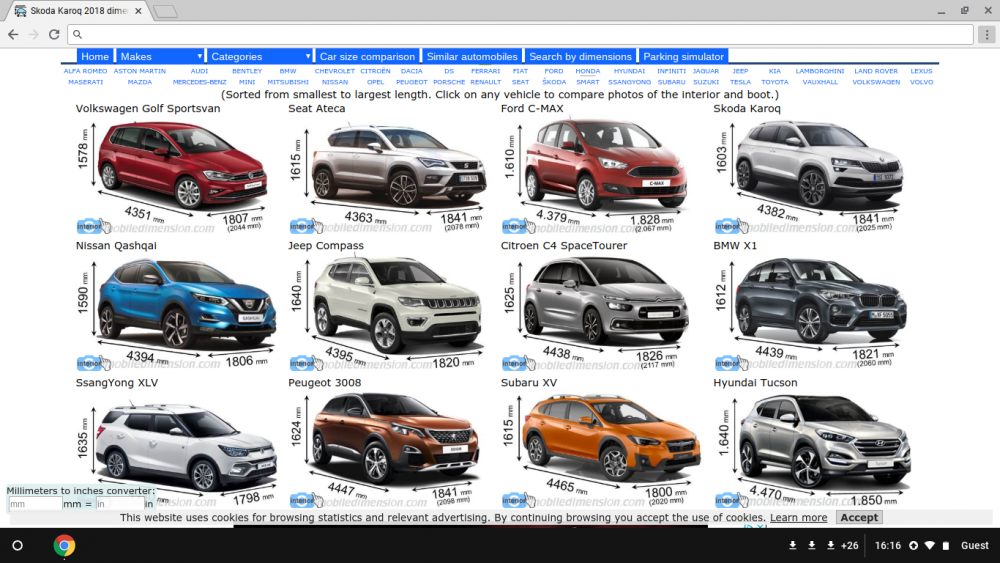Click the Wi-Fi status icon
Image resolution: width=1000 pixels, height=563 pixels.
pyautogui.click(x=930, y=546)
